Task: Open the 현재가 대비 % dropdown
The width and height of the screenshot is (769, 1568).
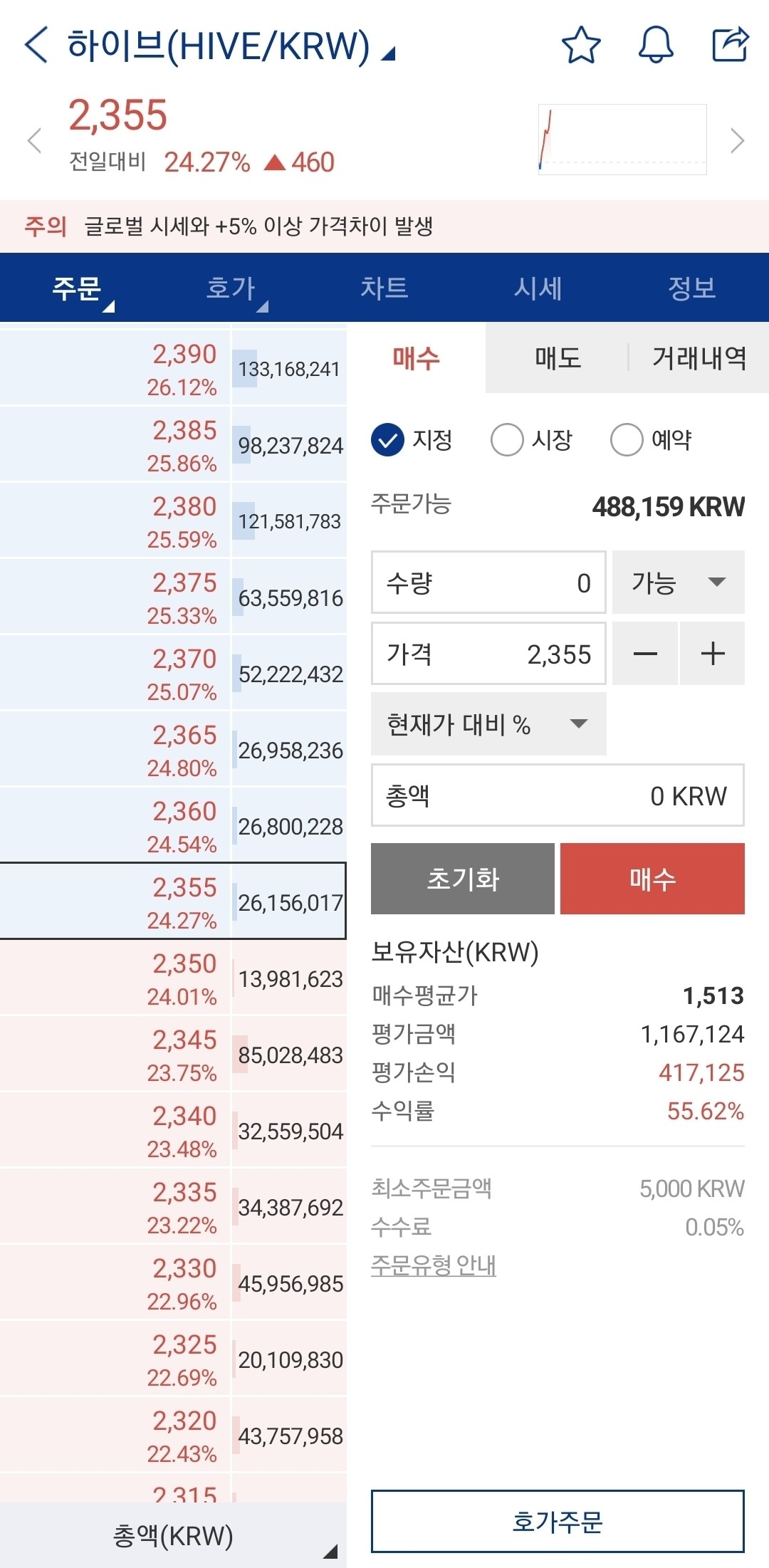Action: pos(488,724)
